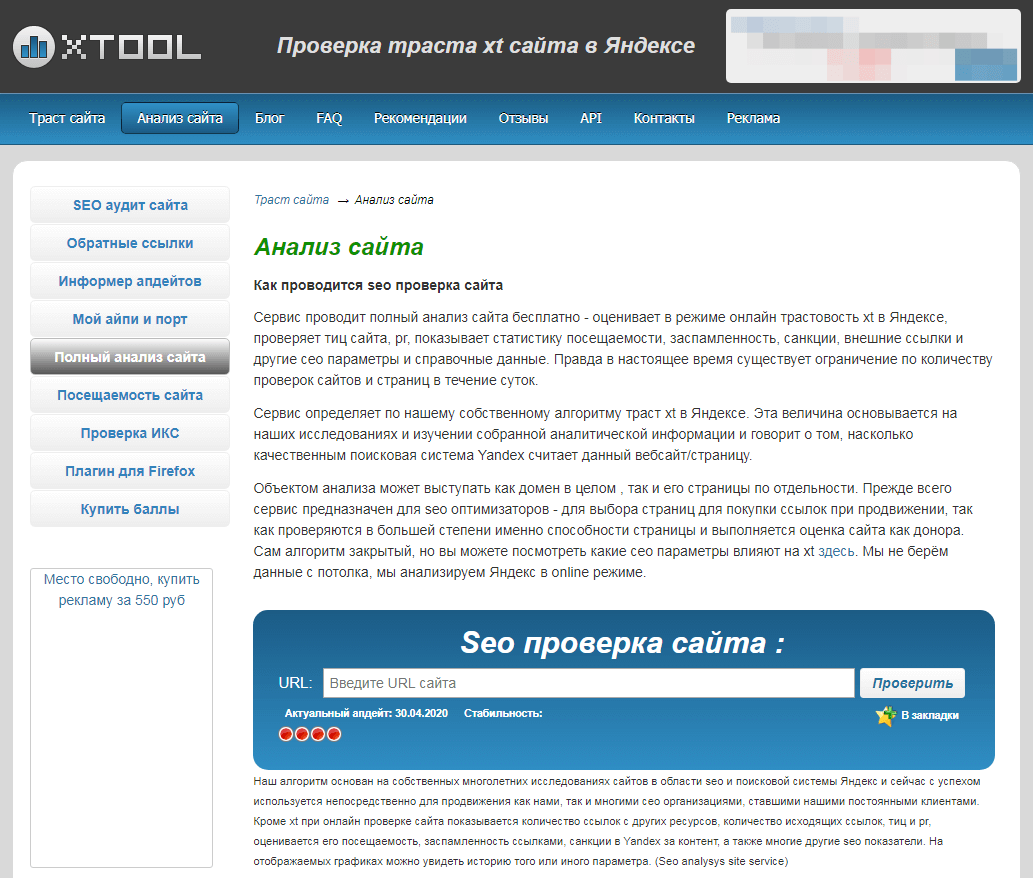This screenshot has width=1033, height=878.
Task: Open Мой айпи и порт
Action: pyautogui.click(x=130, y=319)
